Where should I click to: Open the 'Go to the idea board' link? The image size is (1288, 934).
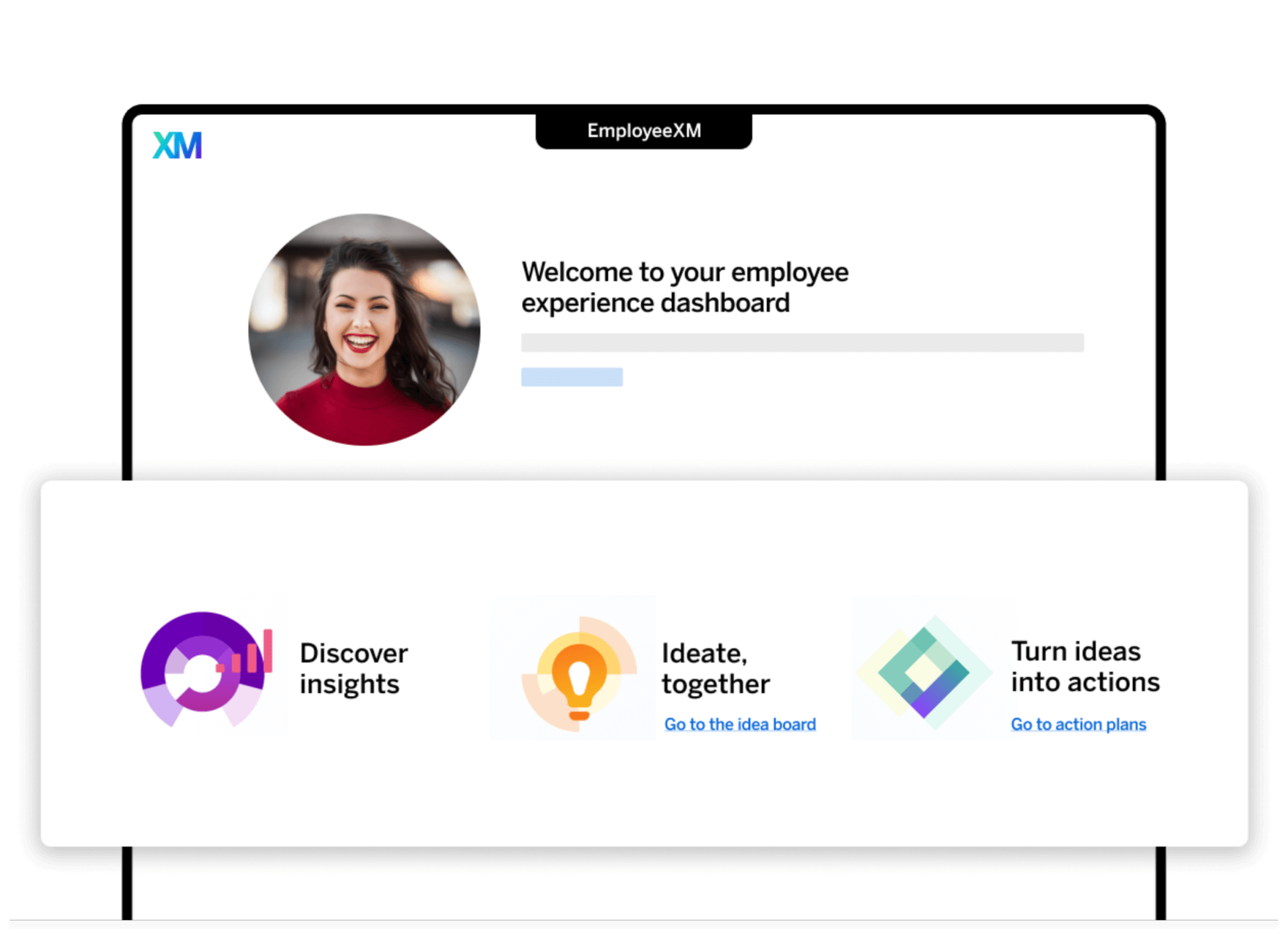click(740, 725)
